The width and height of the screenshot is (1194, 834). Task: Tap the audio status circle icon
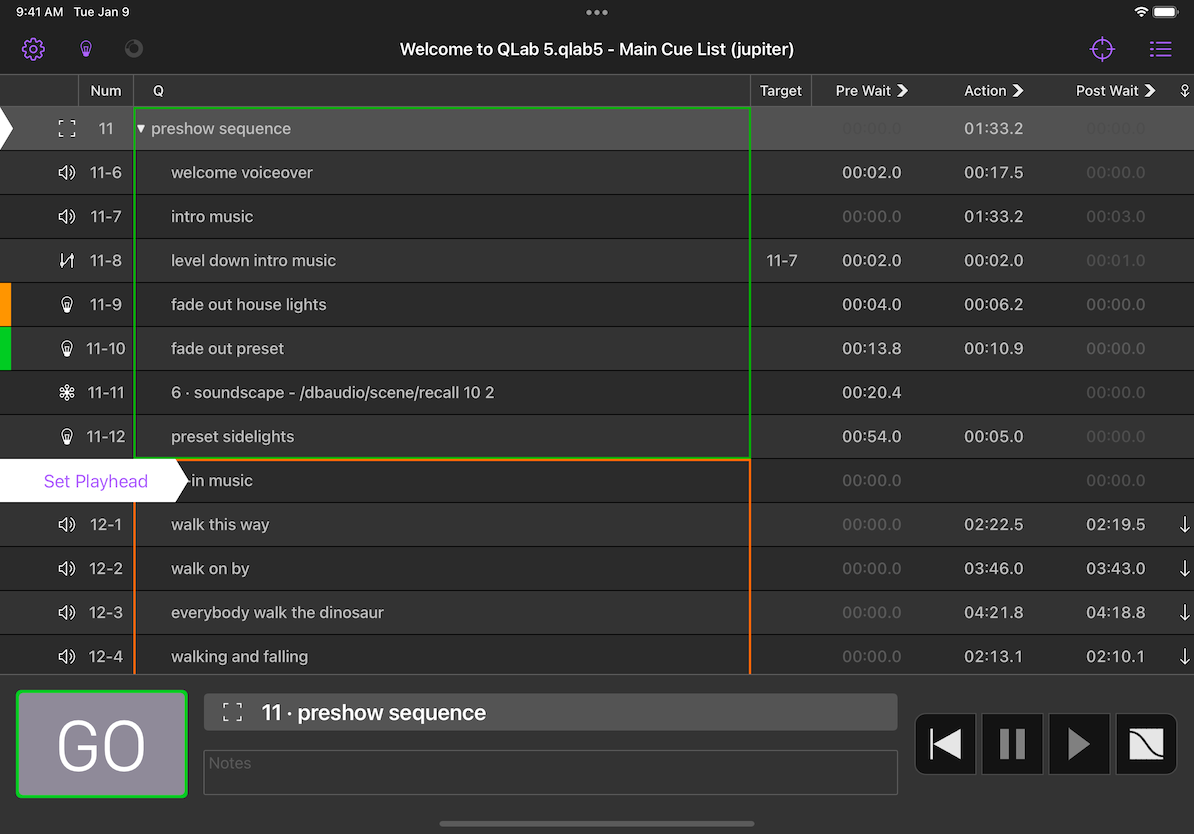[x=134, y=49]
